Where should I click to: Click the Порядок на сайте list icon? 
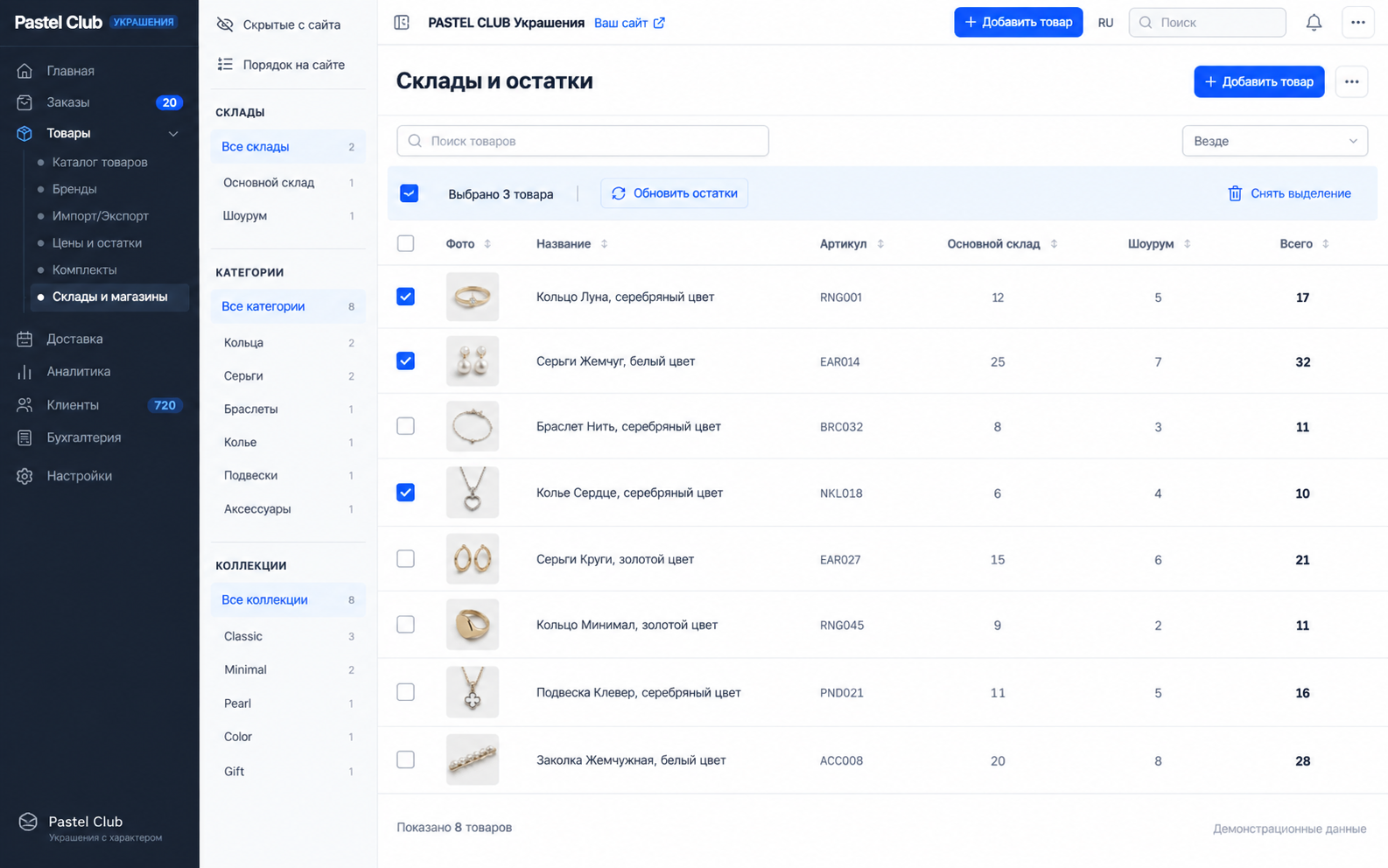(225, 65)
